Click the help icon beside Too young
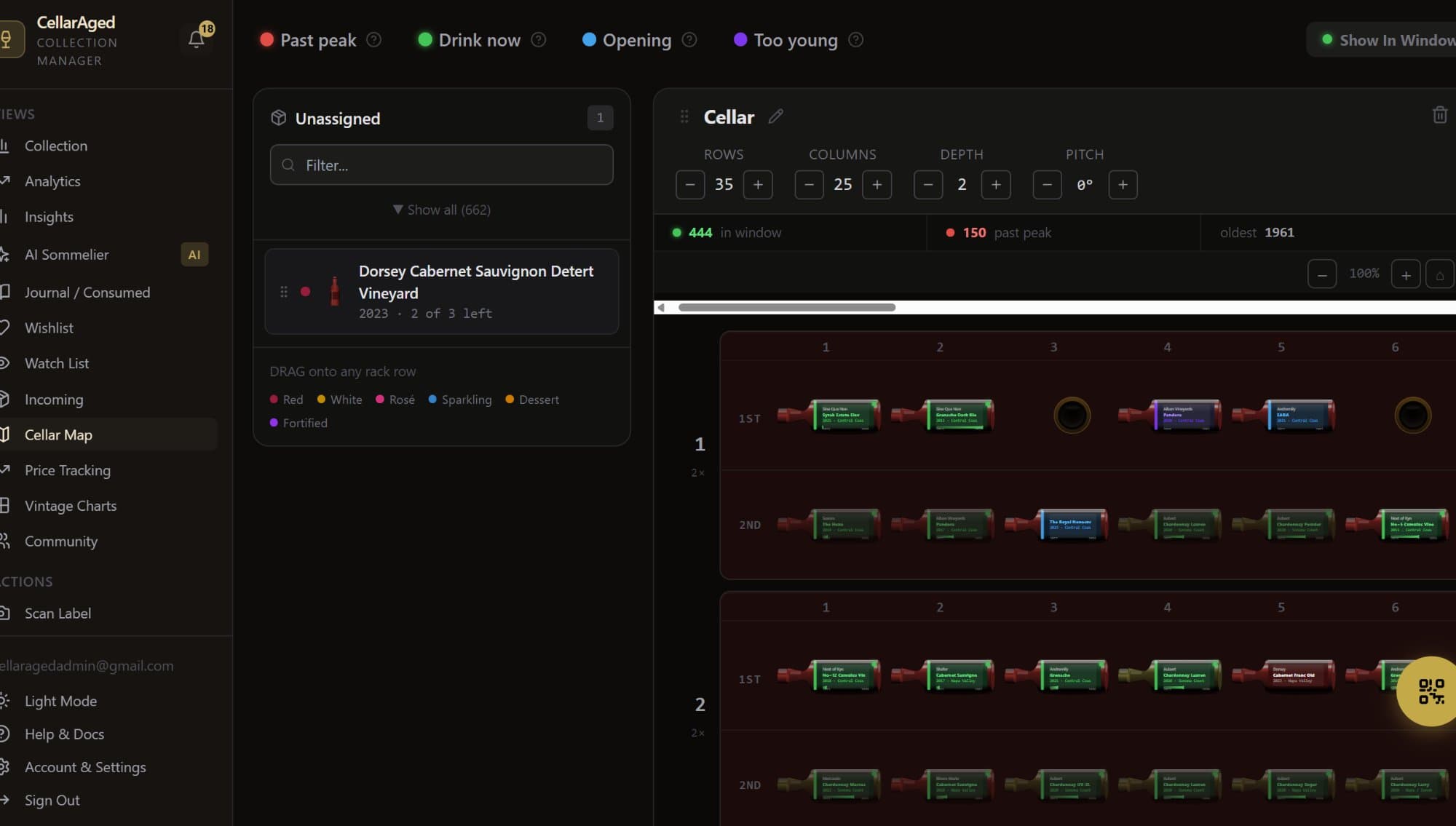 (x=856, y=40)
